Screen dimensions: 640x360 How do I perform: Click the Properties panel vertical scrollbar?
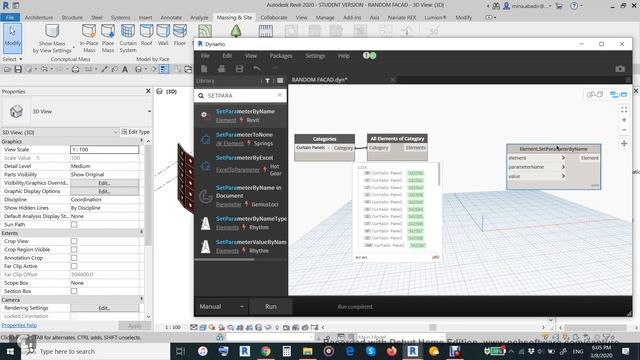click(x=148, y=195)
